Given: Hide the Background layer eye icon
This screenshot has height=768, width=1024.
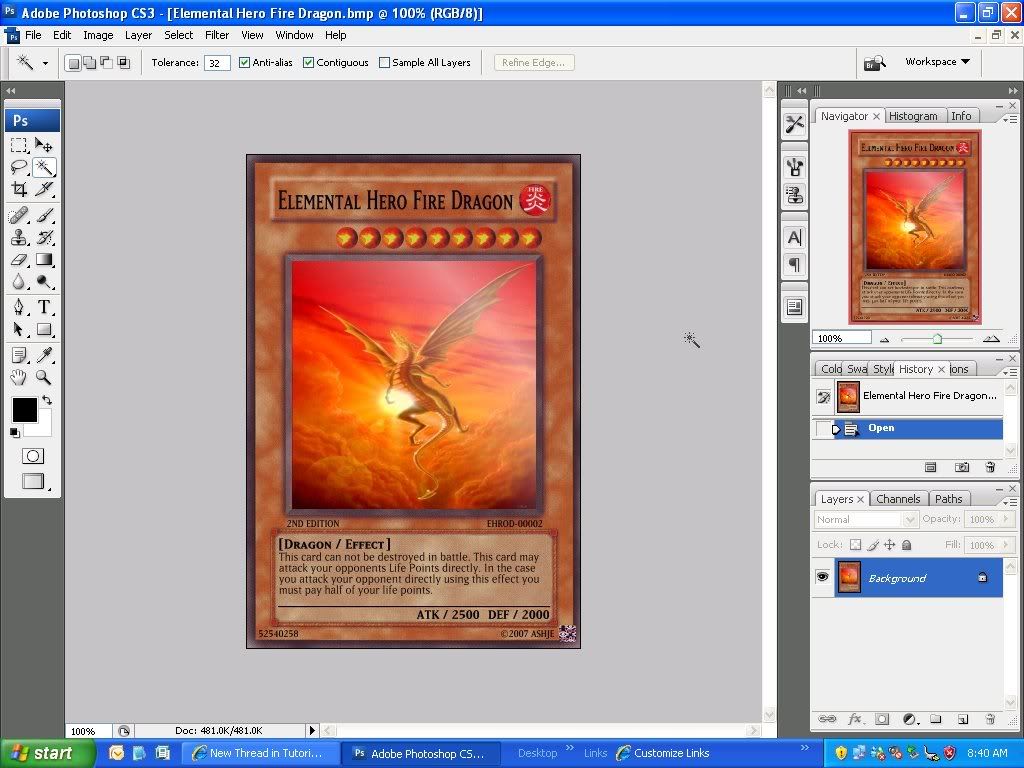Looking at the screenshot, I should (822, 578).
